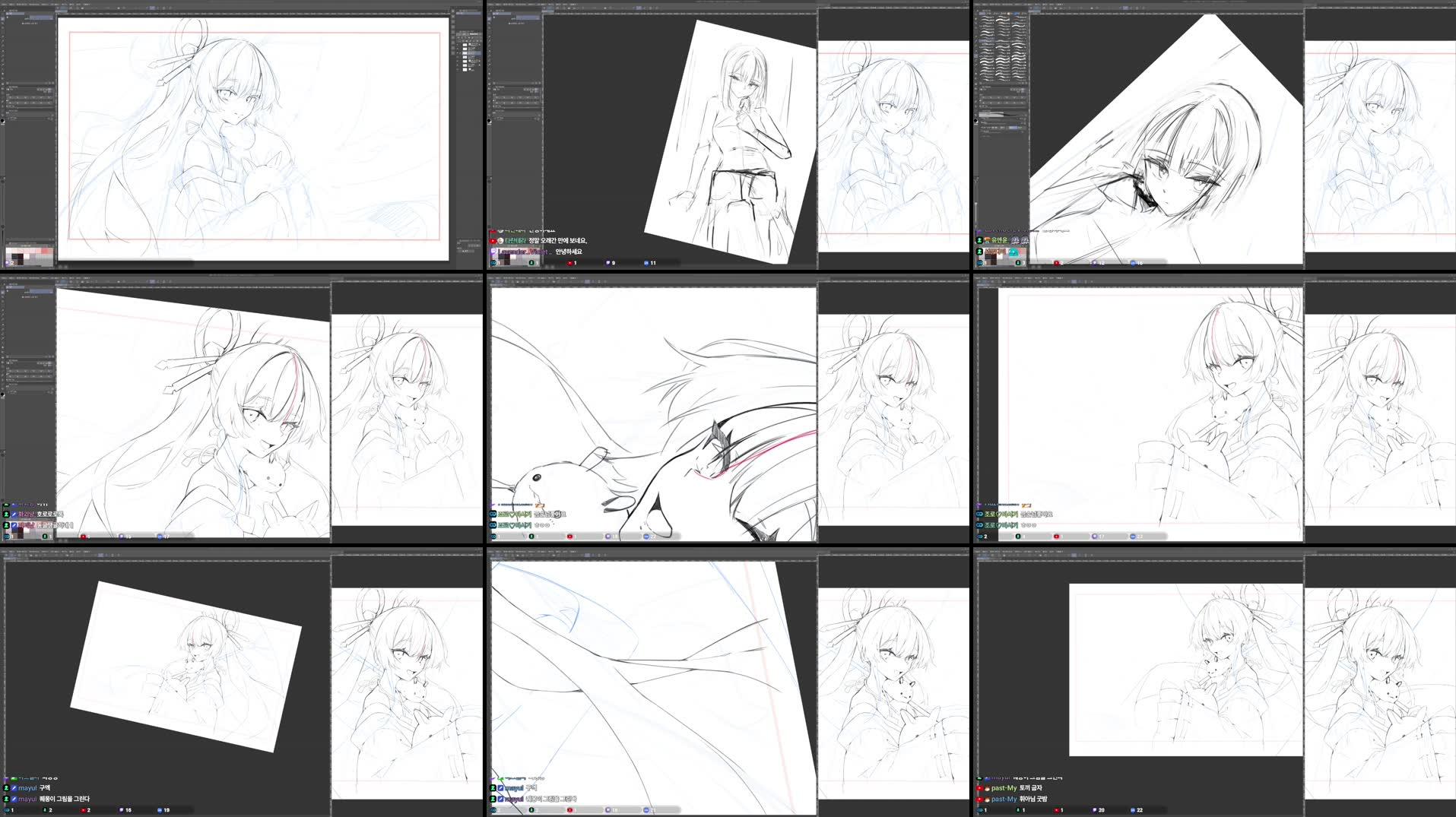Click zoomed blue guideline canvas
1456x817 pixels.
(653, 688)
